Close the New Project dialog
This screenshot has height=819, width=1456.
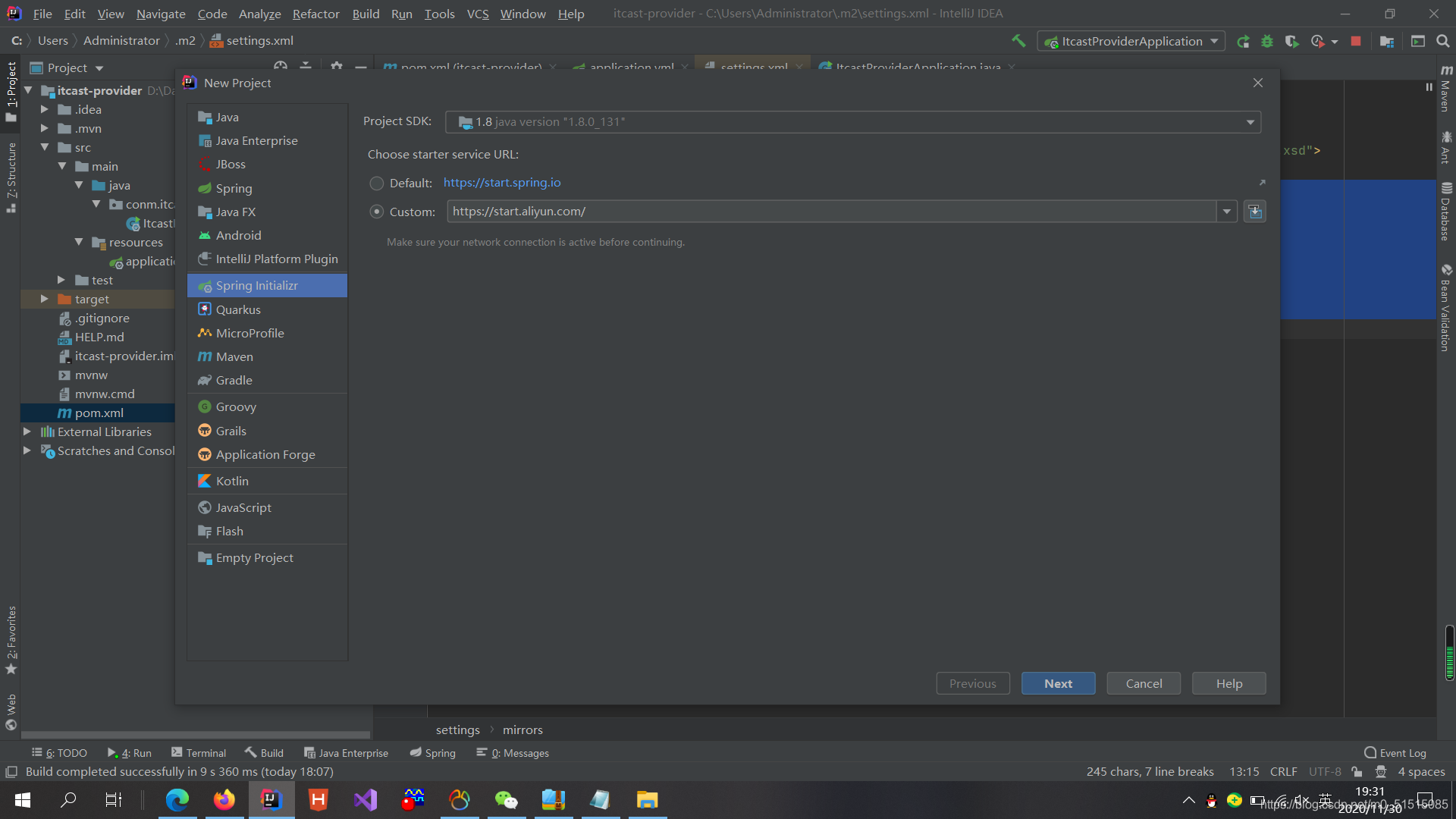pos(1258,83)
